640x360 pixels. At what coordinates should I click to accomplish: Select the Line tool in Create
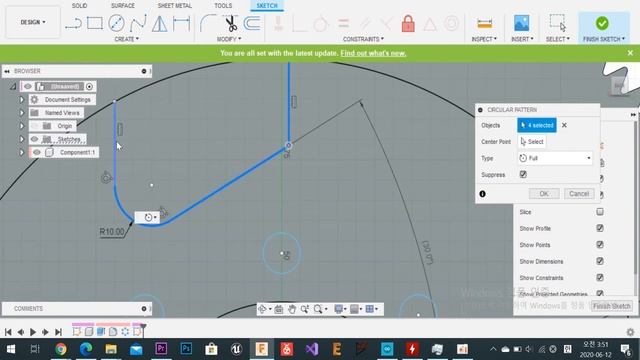click(73, 24)
